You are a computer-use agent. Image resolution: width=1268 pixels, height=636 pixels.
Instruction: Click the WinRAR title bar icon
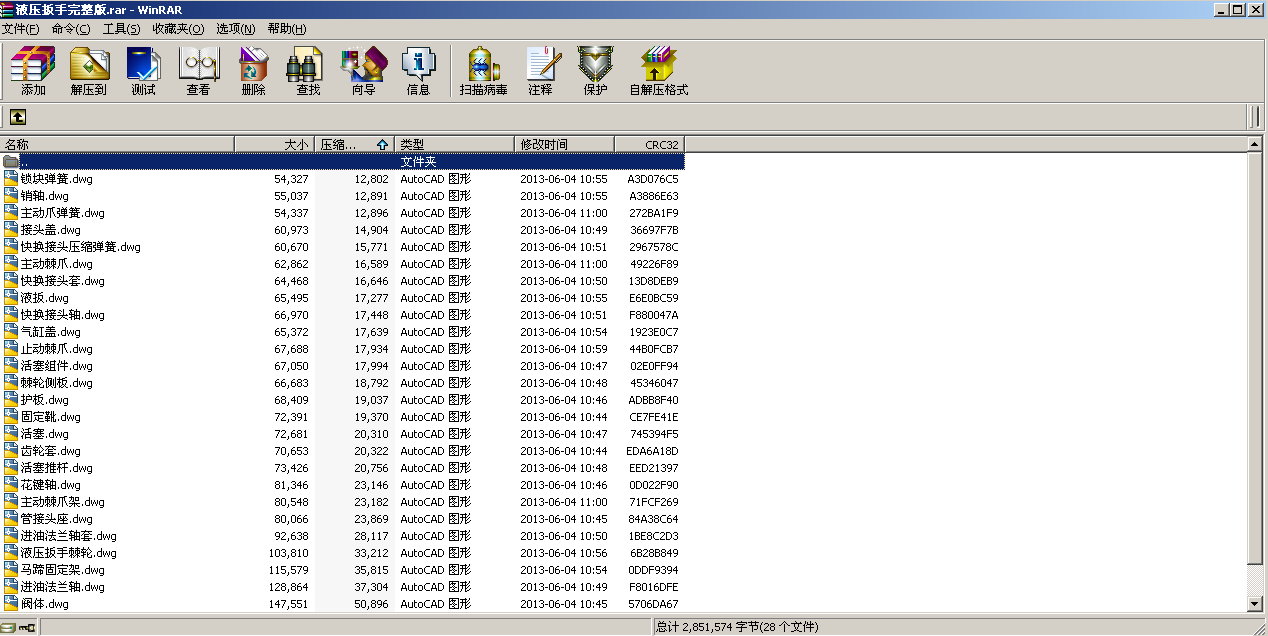(8, 9)
